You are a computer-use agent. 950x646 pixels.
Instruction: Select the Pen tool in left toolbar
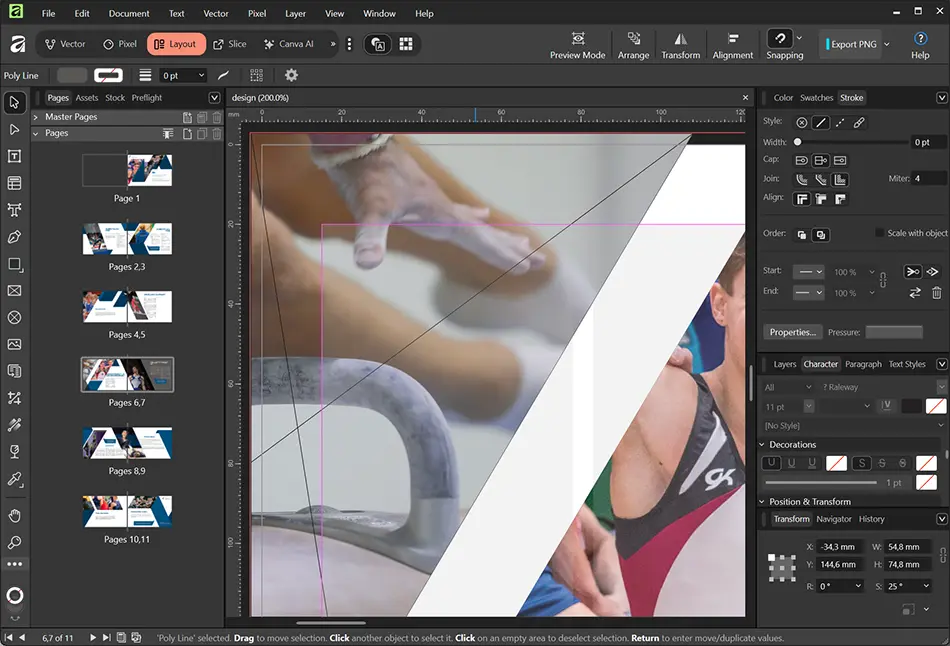coord(14,237)
